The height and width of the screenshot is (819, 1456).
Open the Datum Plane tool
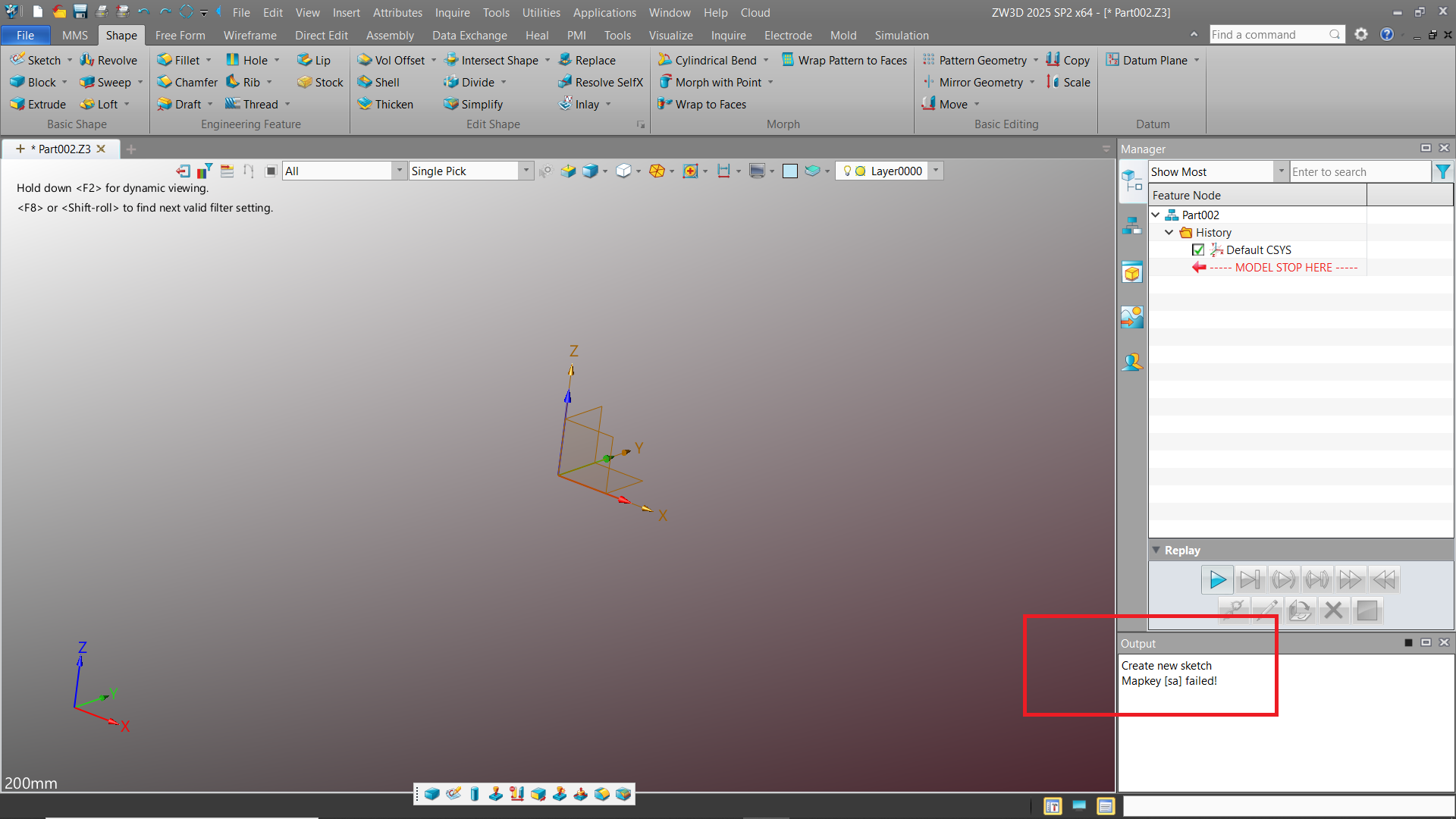pyautogui.click(x=1147, y=60)
